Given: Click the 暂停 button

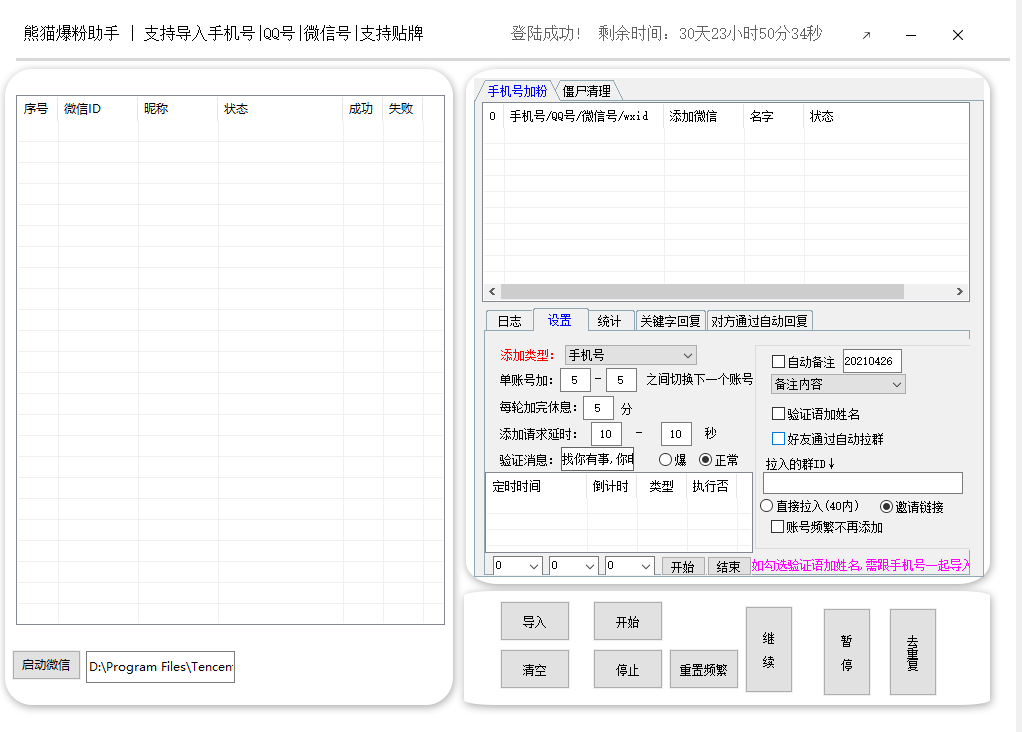Looking at the screenshot, I should point(847,652).
